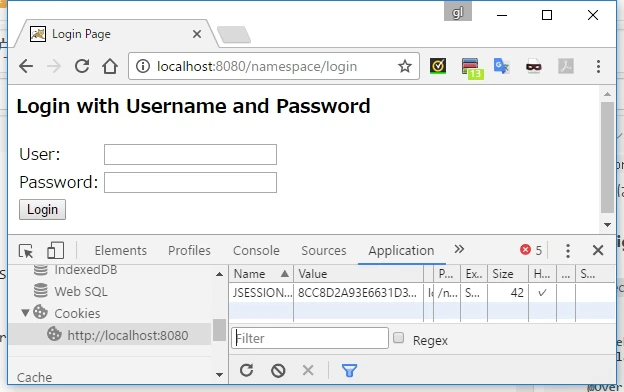The image size is (624, 392).
Task: Click the address bar URL
Action: [257, 66]
